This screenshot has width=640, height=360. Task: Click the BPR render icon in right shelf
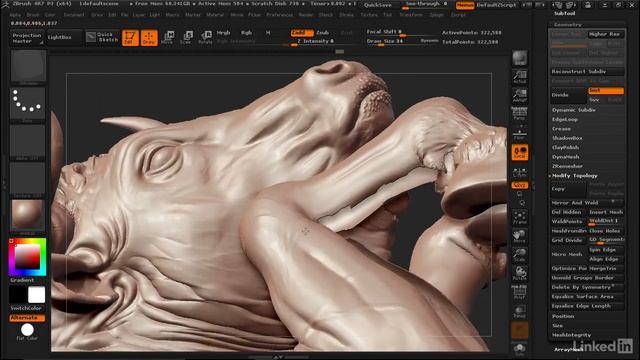click(520, 58)
